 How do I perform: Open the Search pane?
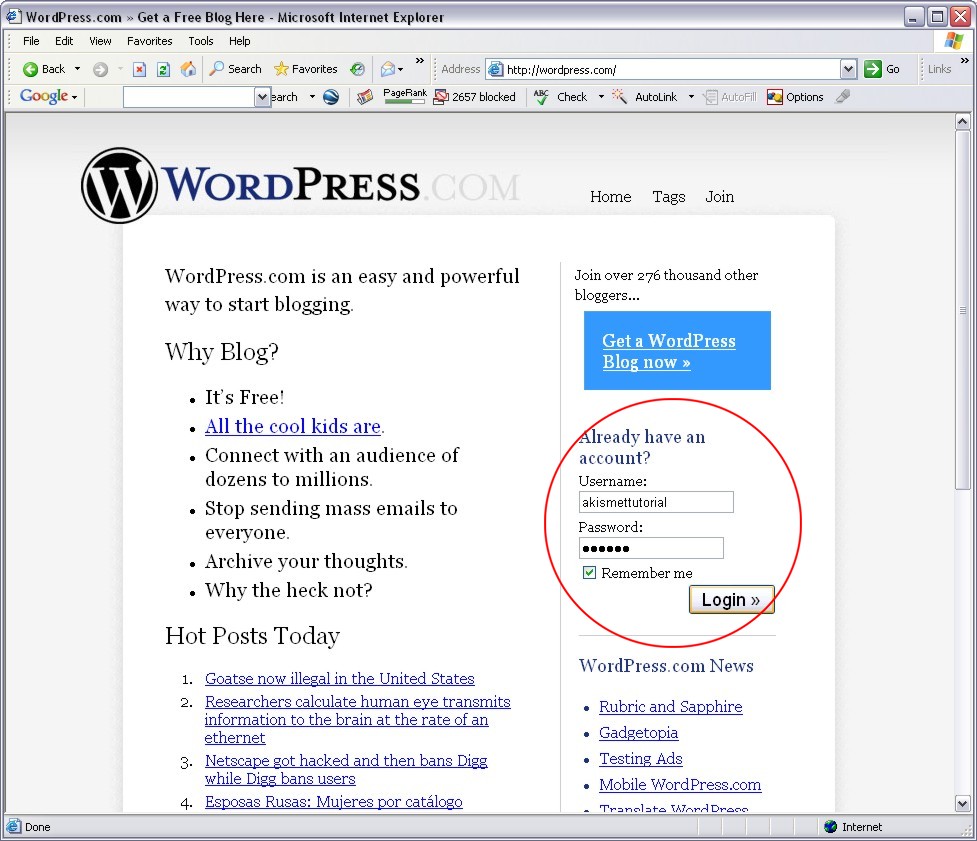(x=236, y=69)
